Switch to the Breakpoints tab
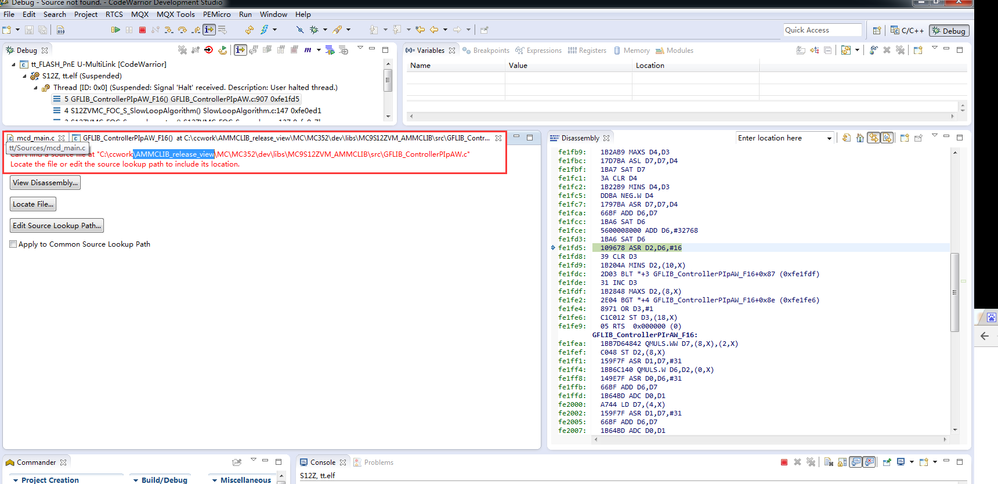Screen dimensions: 998x484 (486, 50)
